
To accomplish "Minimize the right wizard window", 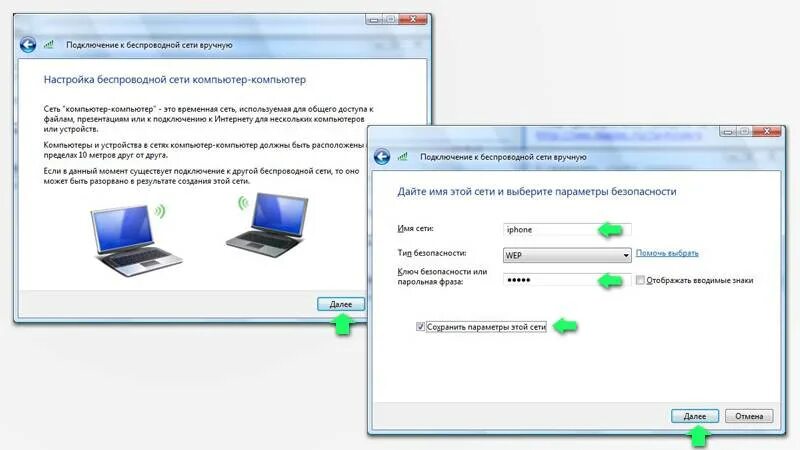I will (728, 132).
